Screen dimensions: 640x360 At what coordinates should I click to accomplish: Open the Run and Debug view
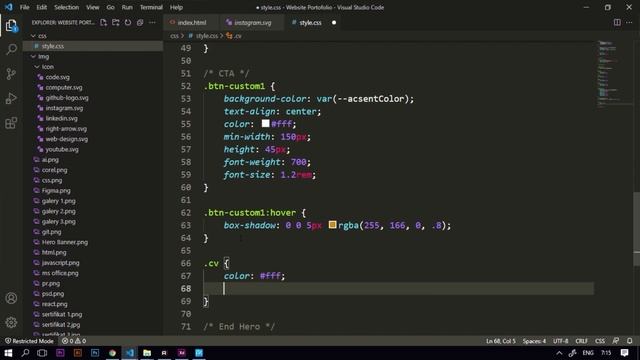click(x=11, y=98)
